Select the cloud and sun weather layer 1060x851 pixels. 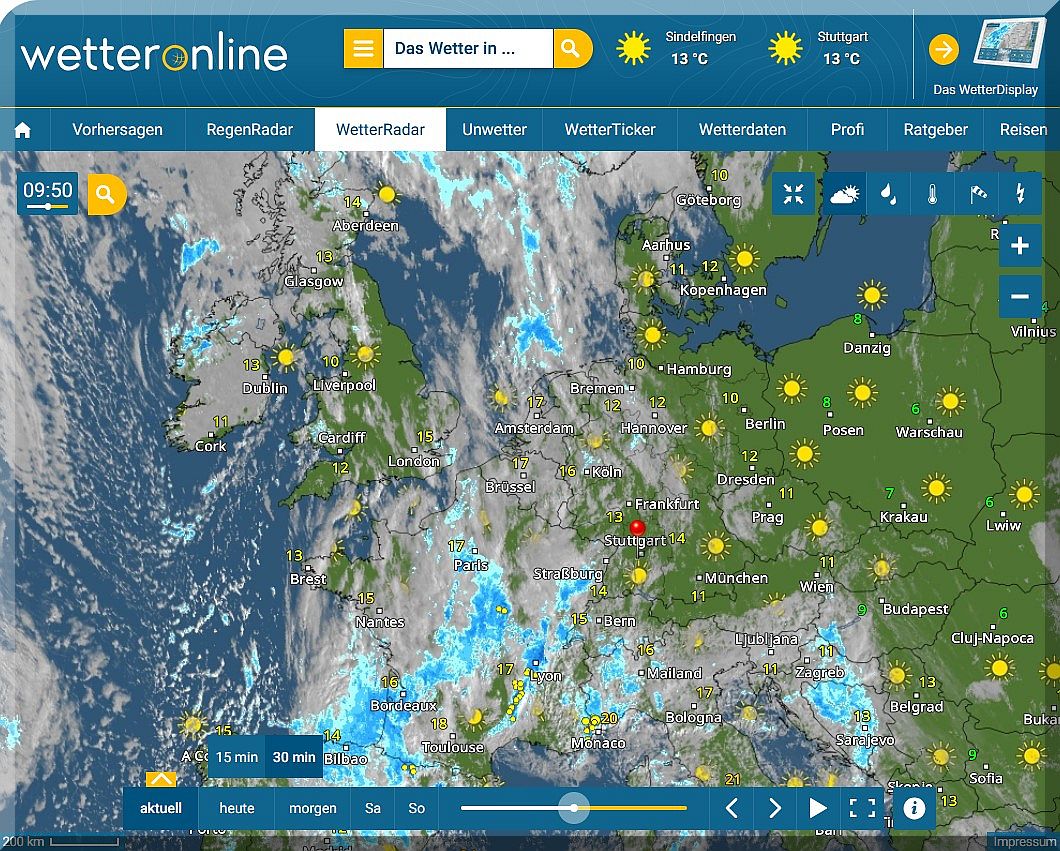click(845, 194)
